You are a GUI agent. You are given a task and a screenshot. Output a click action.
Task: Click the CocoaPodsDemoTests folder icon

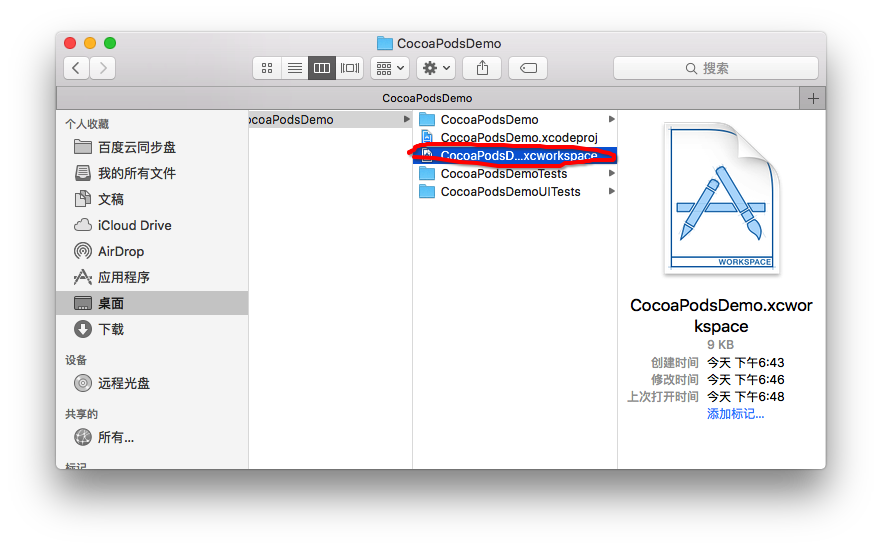point(428,173)
